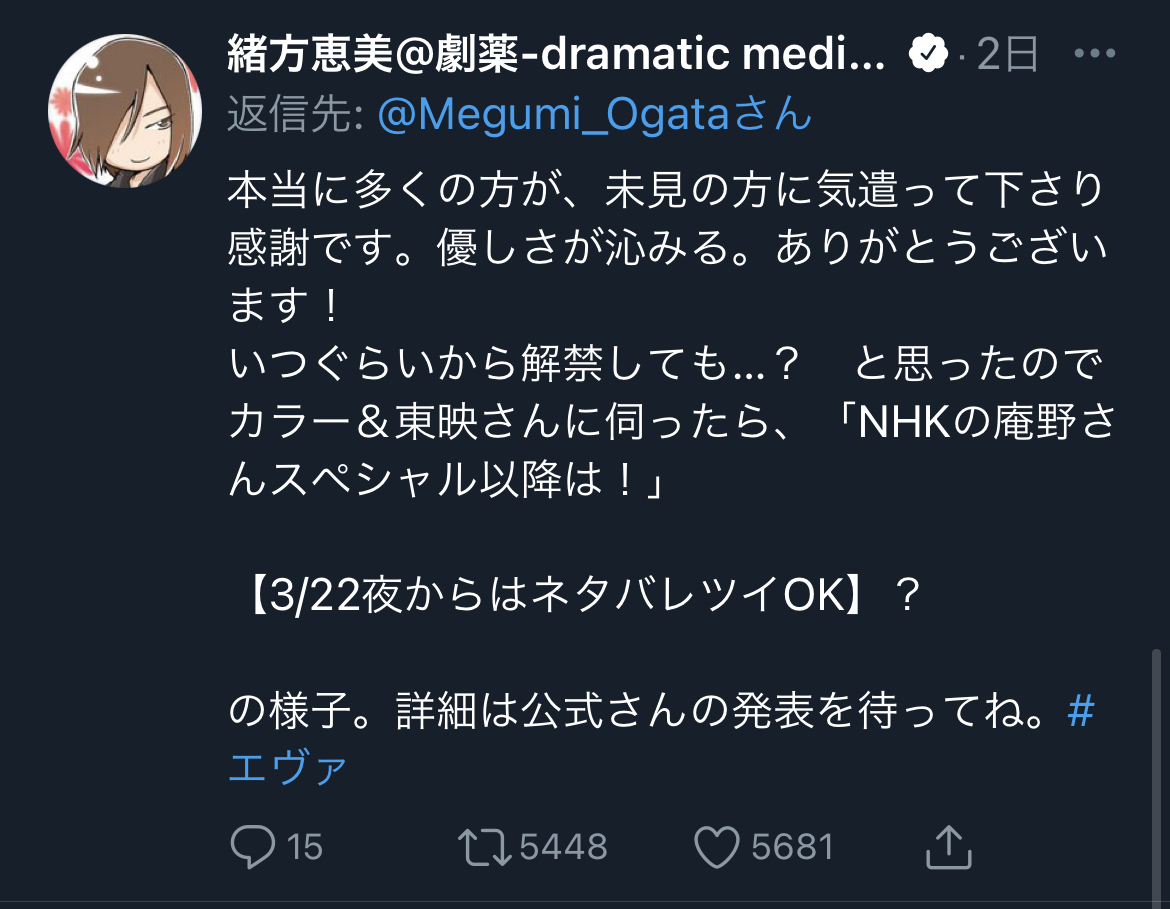Follow the @Megumi_Ogataさん mention link
Image resolution: width=1170 pixels, height=909 pixels.
[595, 114]
